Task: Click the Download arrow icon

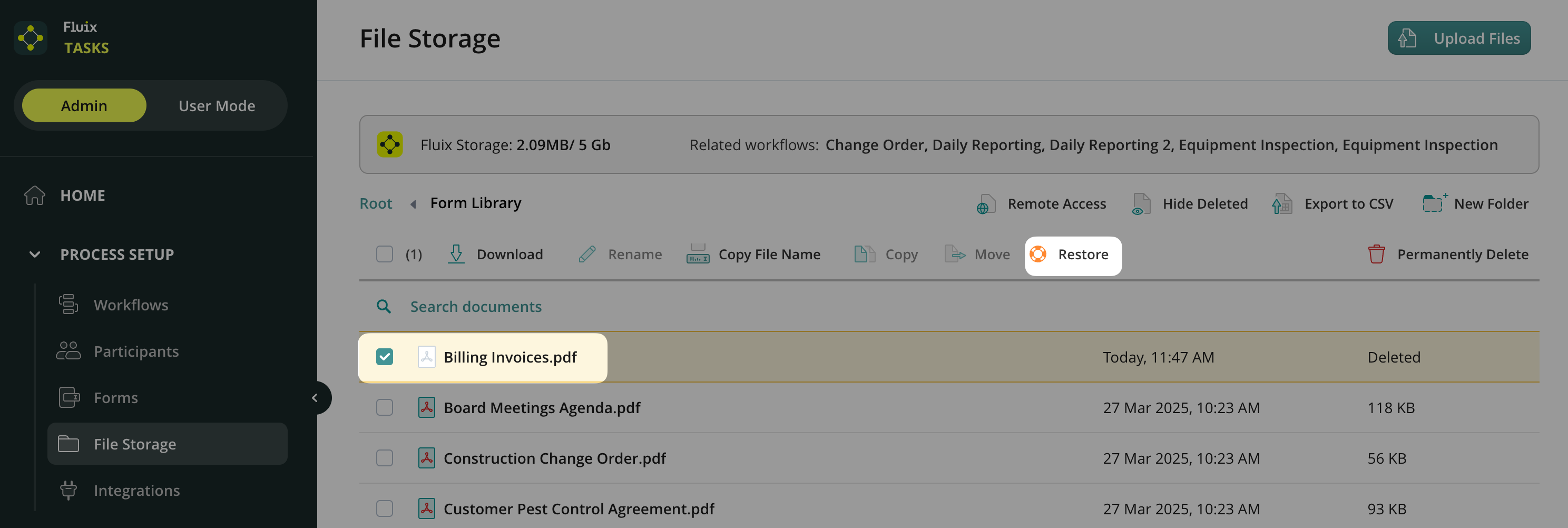Action: point(456,255)
